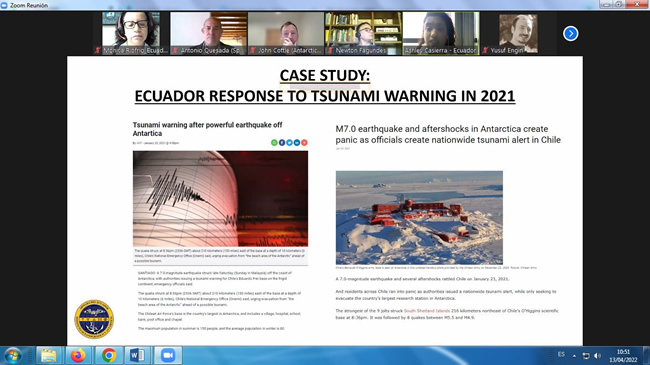Image resolution: width=650 pixels, height=365 pixels.
Task: Open File Explorer from the taskbar
Action: [x=49, y=355]
